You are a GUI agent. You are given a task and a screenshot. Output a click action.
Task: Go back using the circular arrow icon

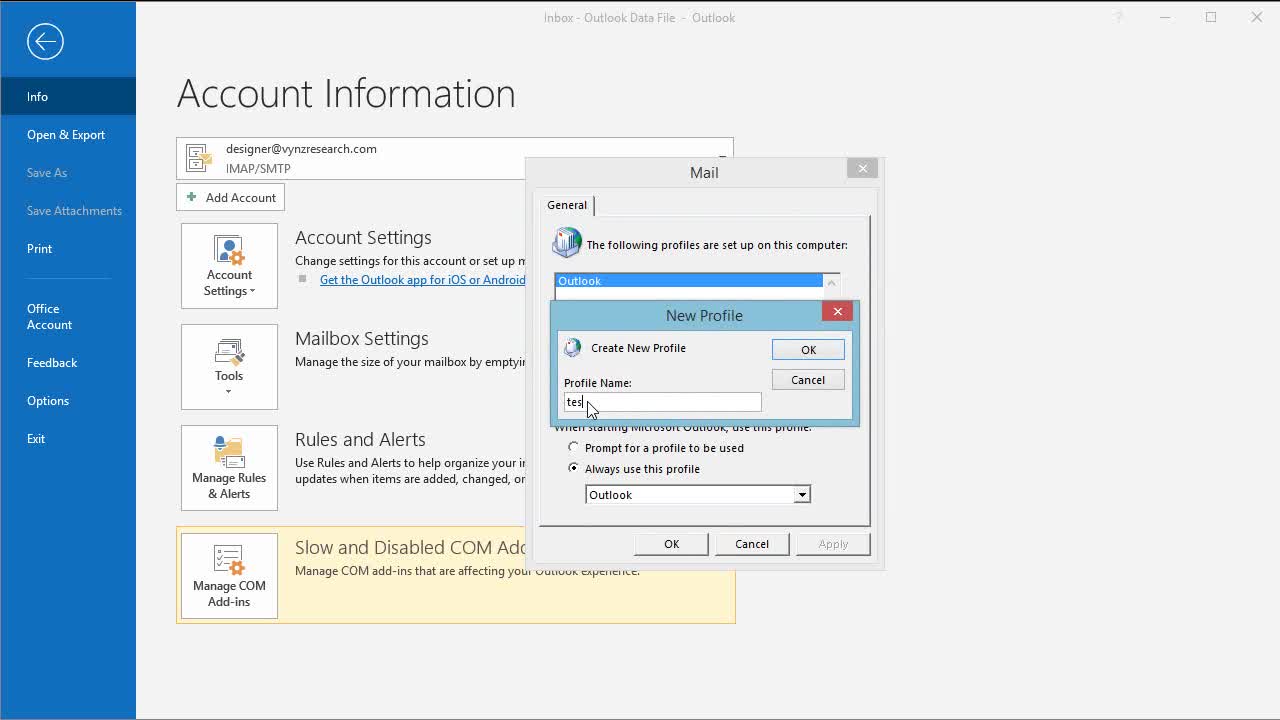tap(45, 41)
